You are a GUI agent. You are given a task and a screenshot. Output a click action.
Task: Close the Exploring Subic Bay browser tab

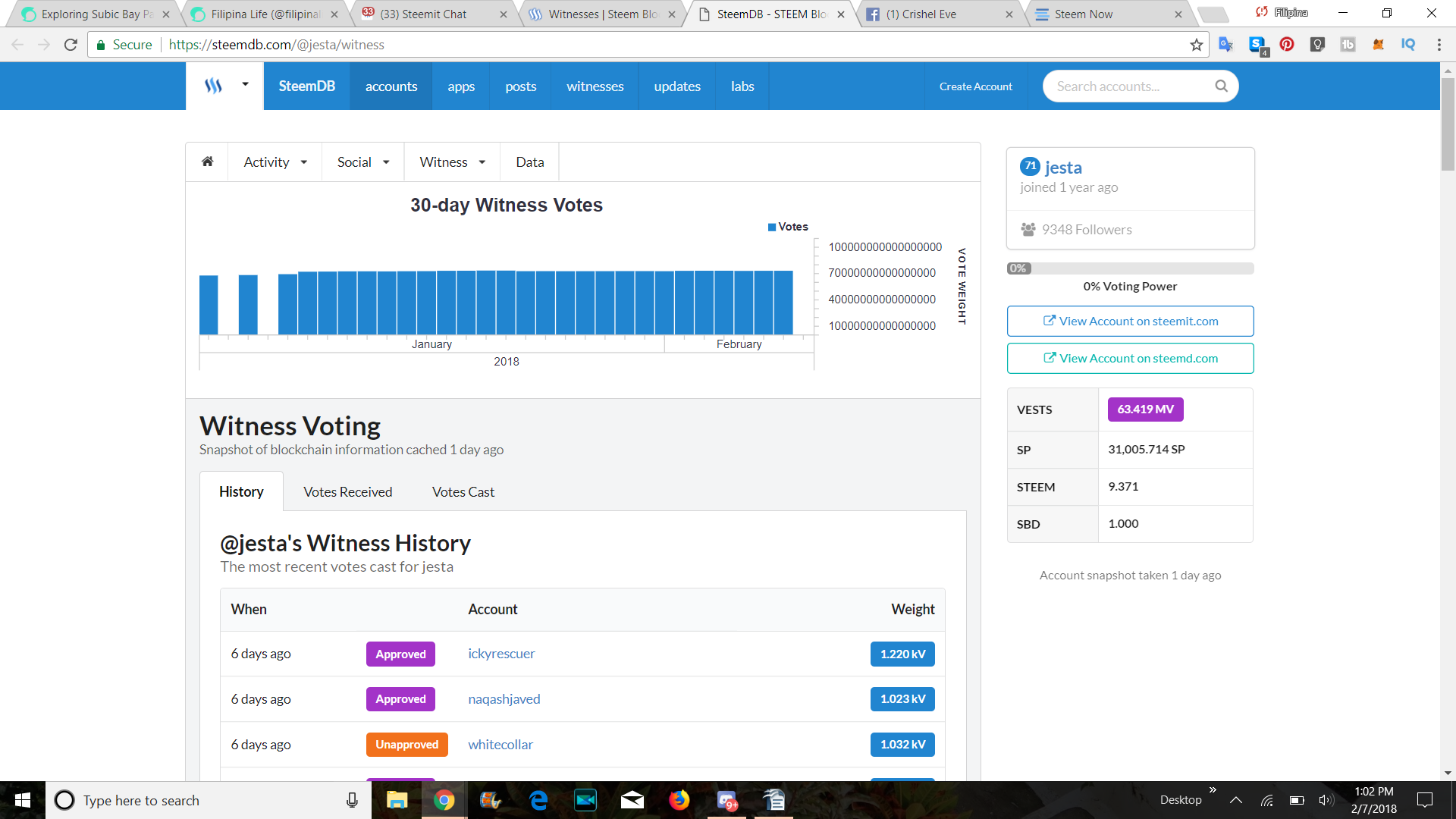(x=166, y=14)
